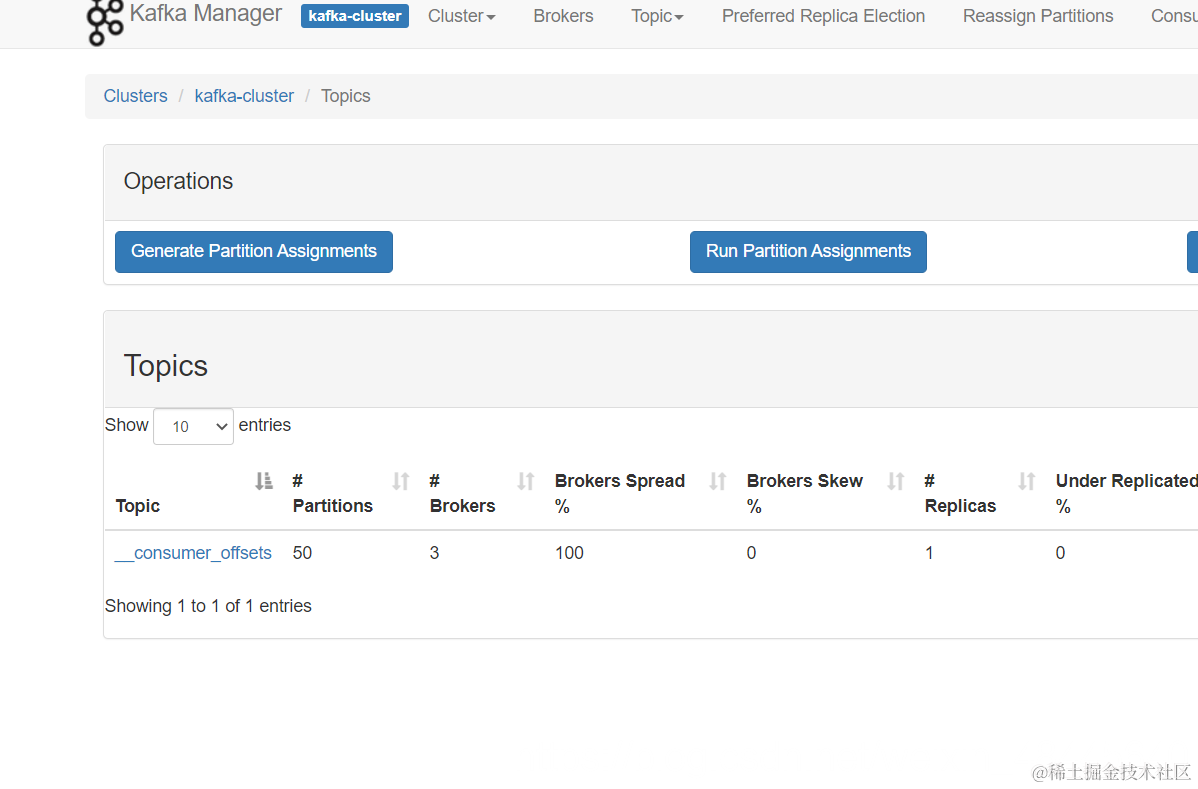Click Run Partition Assignments button

[x=808, y=252]
